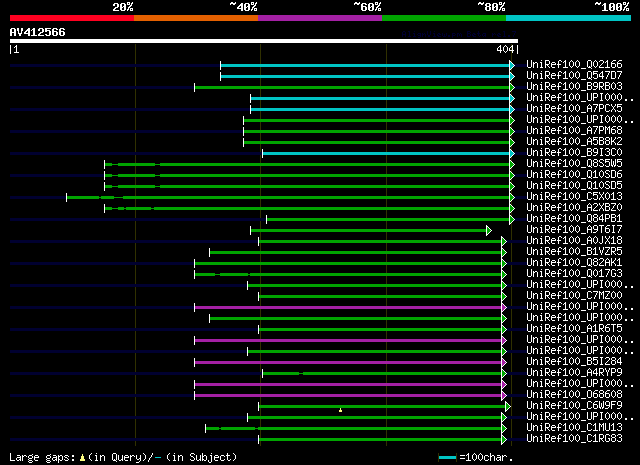Click the red 20% identity legend segment
The height and width of the screenshot is (465, 640).
(x=72, y=18)
